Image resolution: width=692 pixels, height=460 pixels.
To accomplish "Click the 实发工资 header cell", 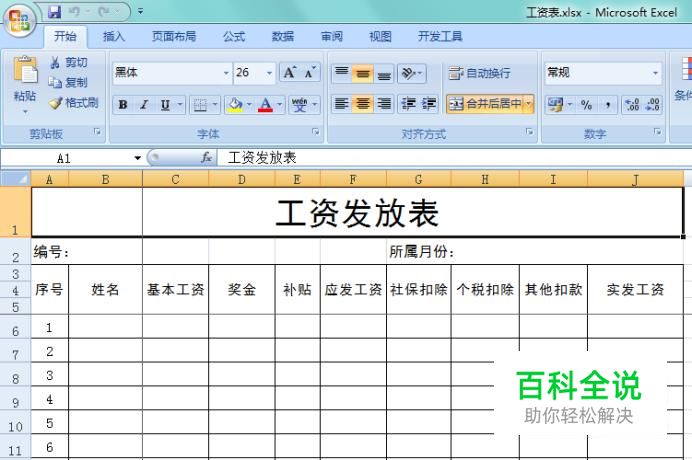I will click(635, 290).
